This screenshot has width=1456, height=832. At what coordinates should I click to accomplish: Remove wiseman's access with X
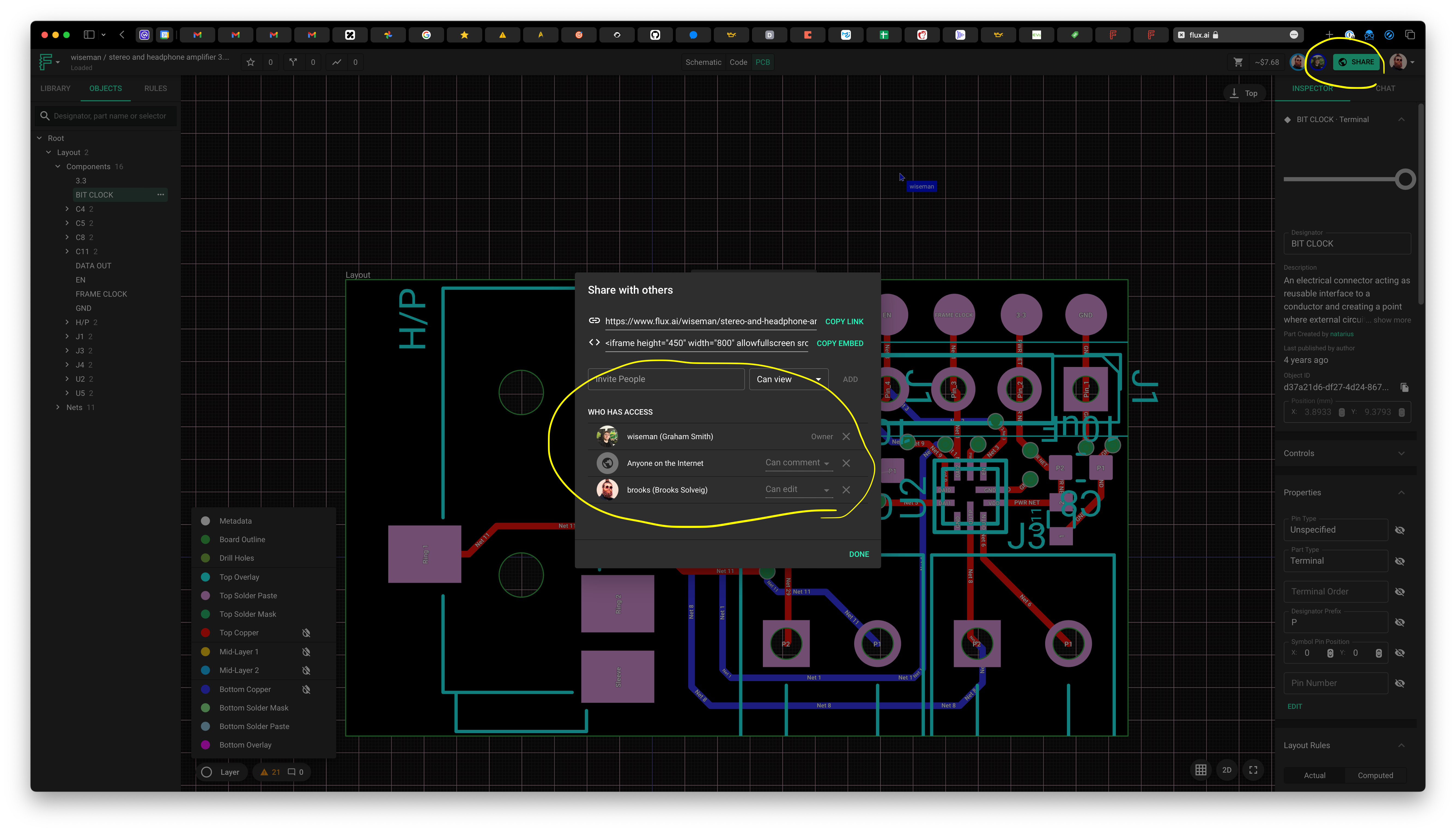846,437
